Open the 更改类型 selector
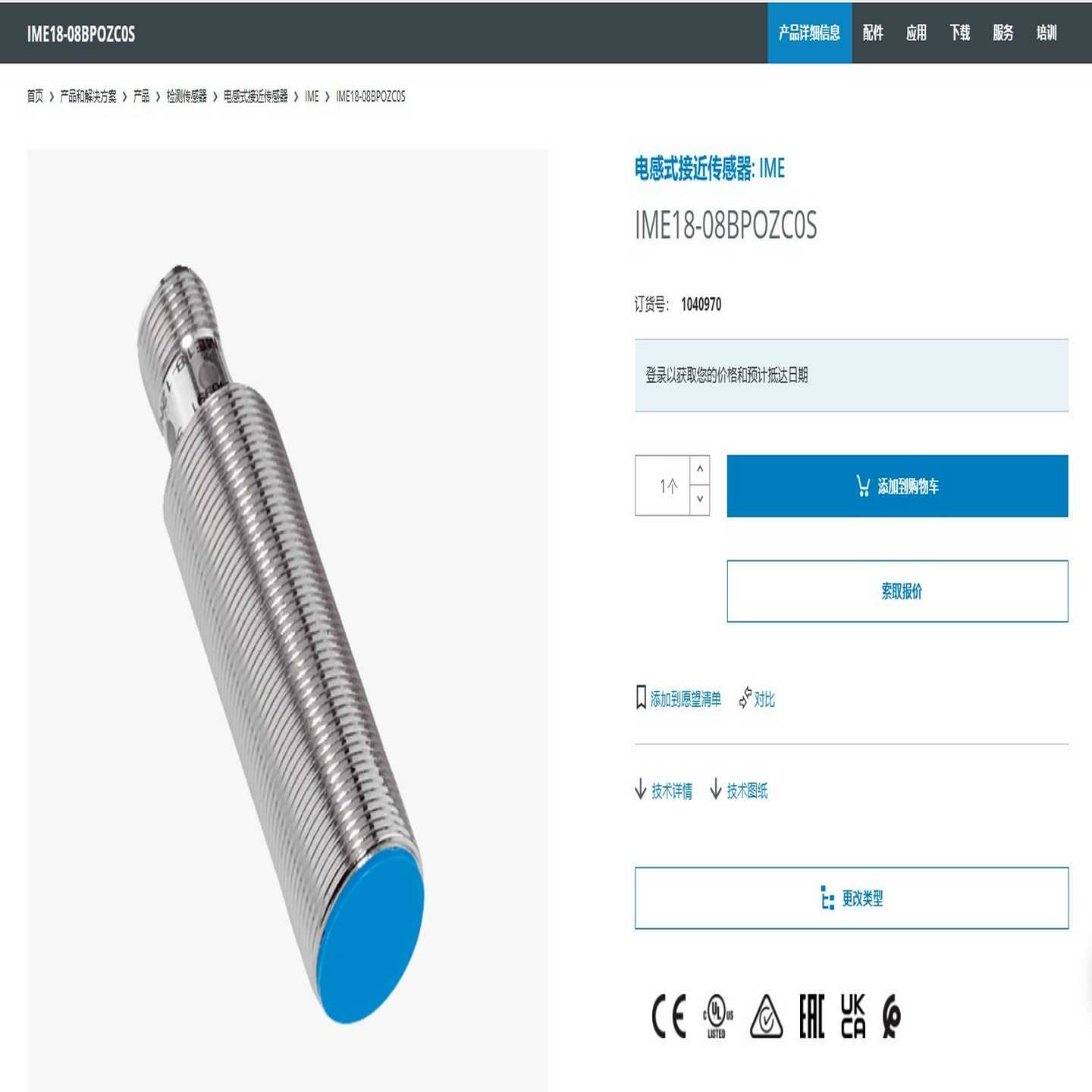Viewport: 1092px width, 1092px height. [852, 898]
